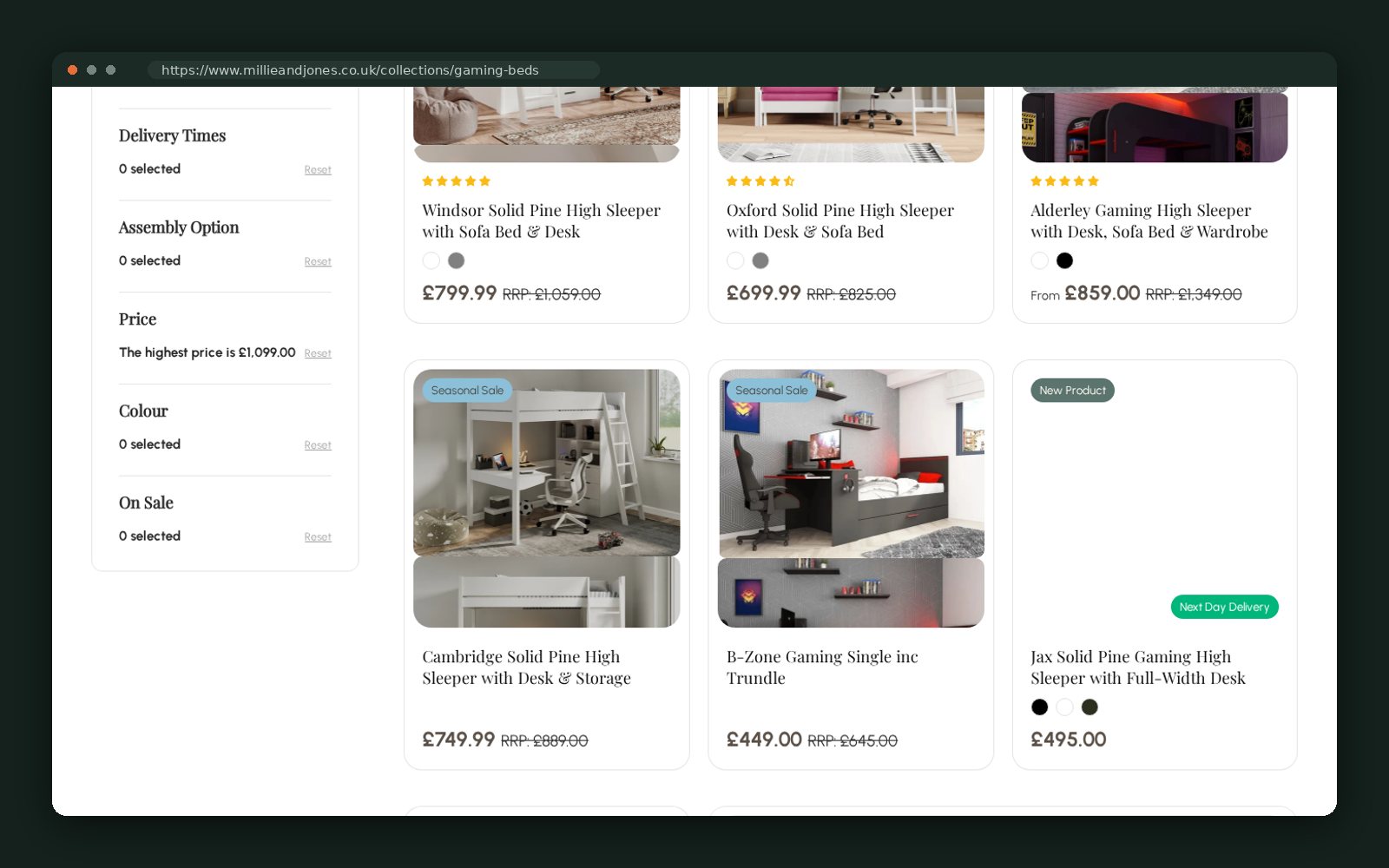Viewport: 1389px width, 868px height.
Task: Open the Delivery Times '0 selected' dropdown
Action: click(149, 169)
